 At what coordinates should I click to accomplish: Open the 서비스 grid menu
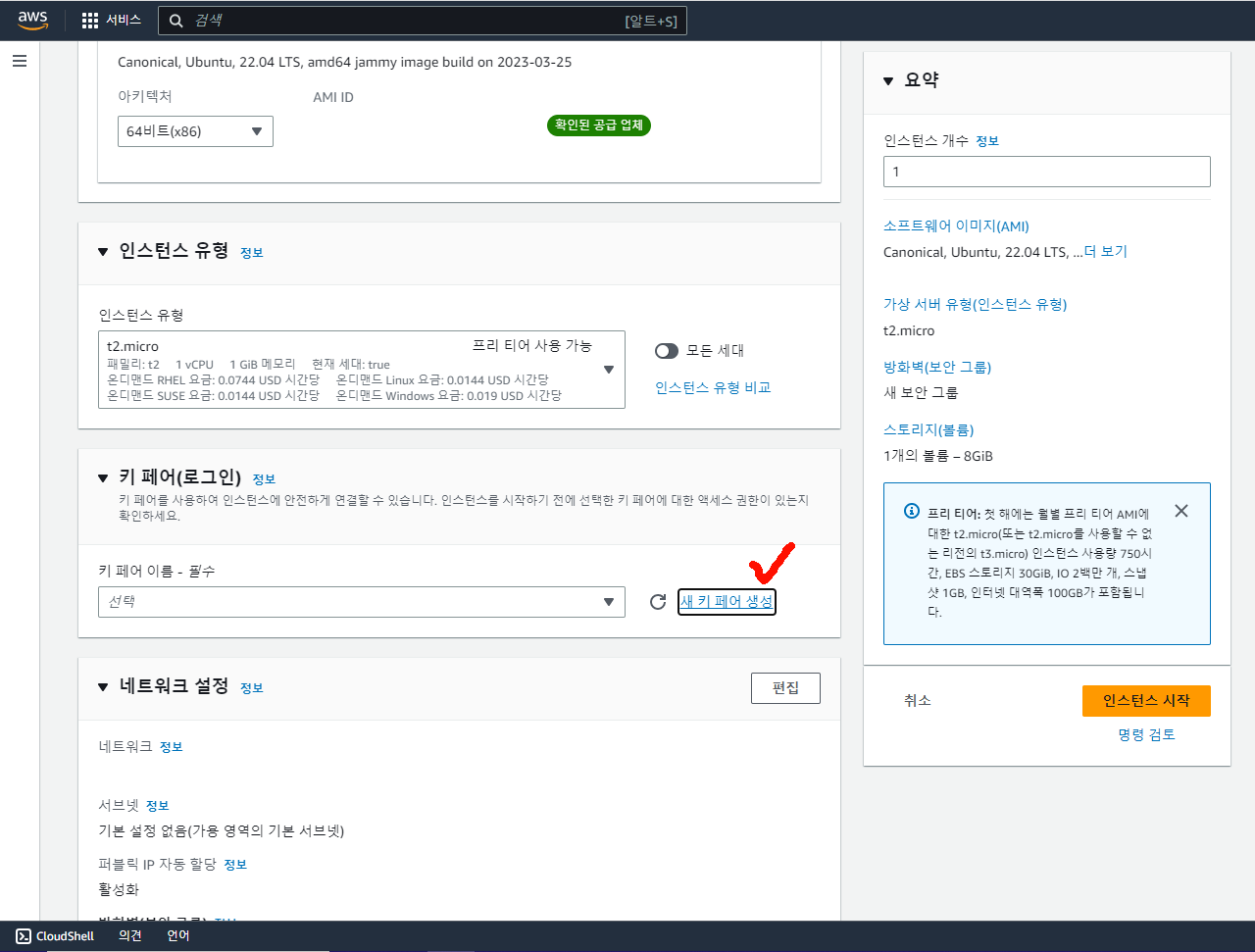click(112, 20)
